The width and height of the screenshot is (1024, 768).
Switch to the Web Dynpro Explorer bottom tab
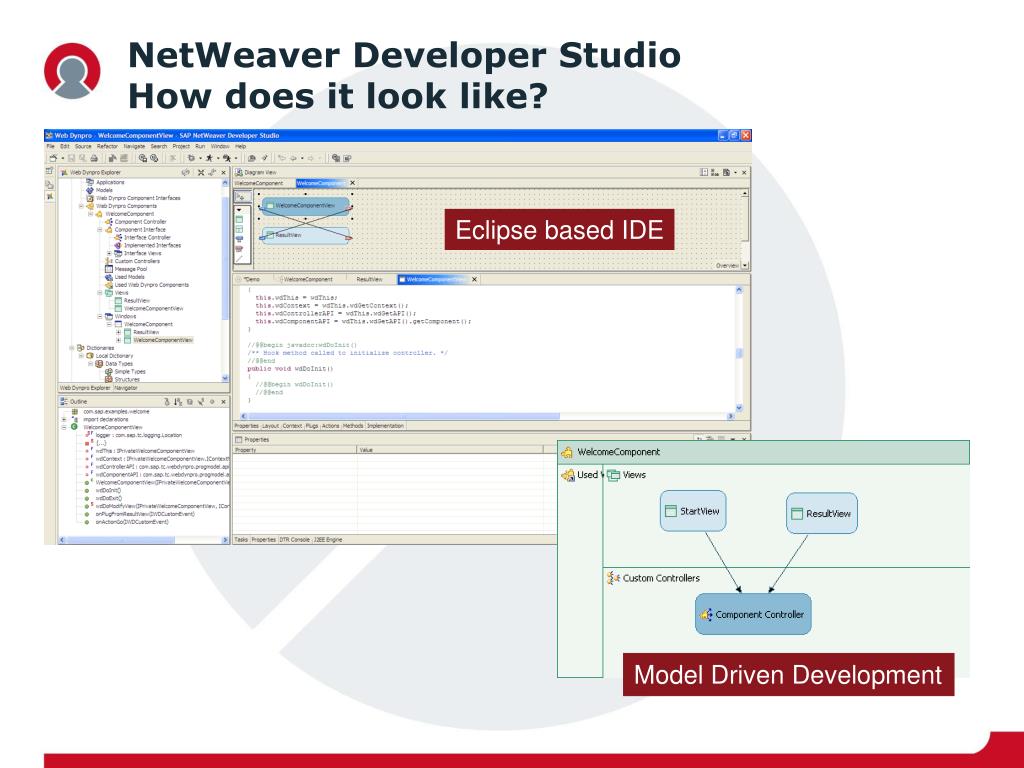click(85, 388)
